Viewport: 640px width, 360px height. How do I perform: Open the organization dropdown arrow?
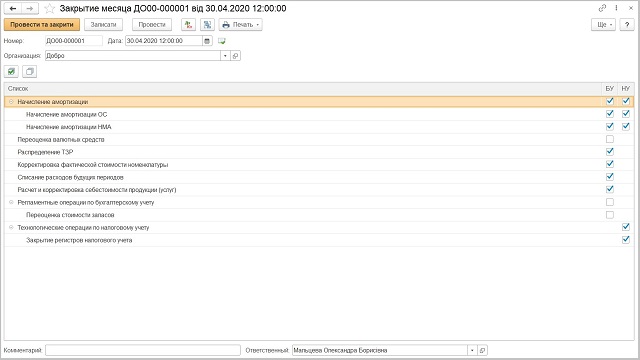tap(225, 56)
